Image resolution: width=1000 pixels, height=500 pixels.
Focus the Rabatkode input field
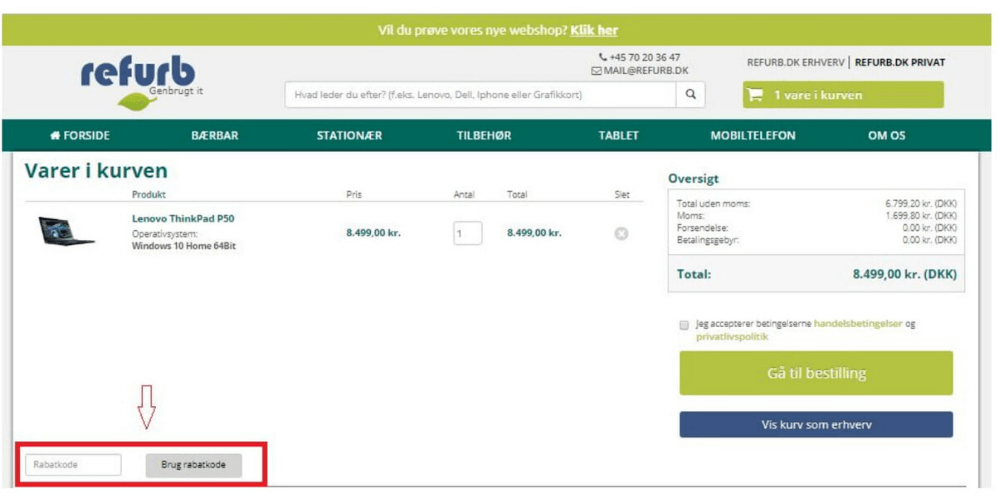click(73, 465)
